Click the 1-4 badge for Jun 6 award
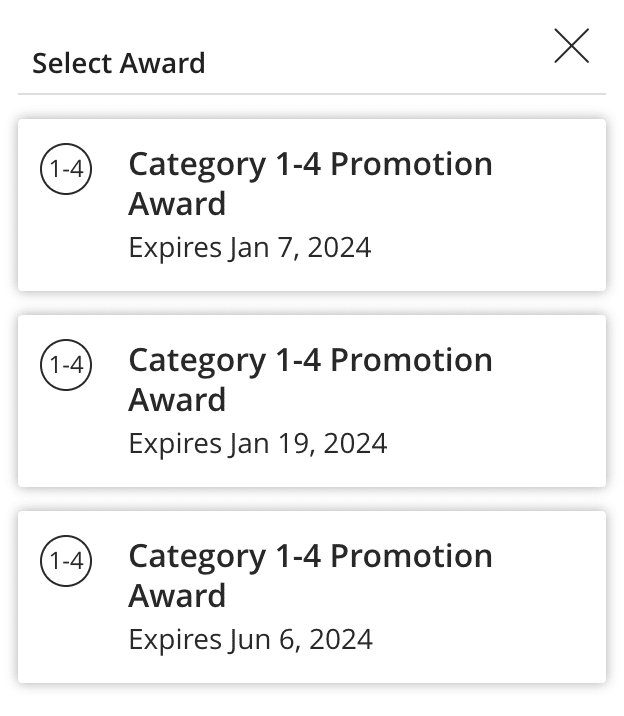The image size is (624, 716). [66, 561]
